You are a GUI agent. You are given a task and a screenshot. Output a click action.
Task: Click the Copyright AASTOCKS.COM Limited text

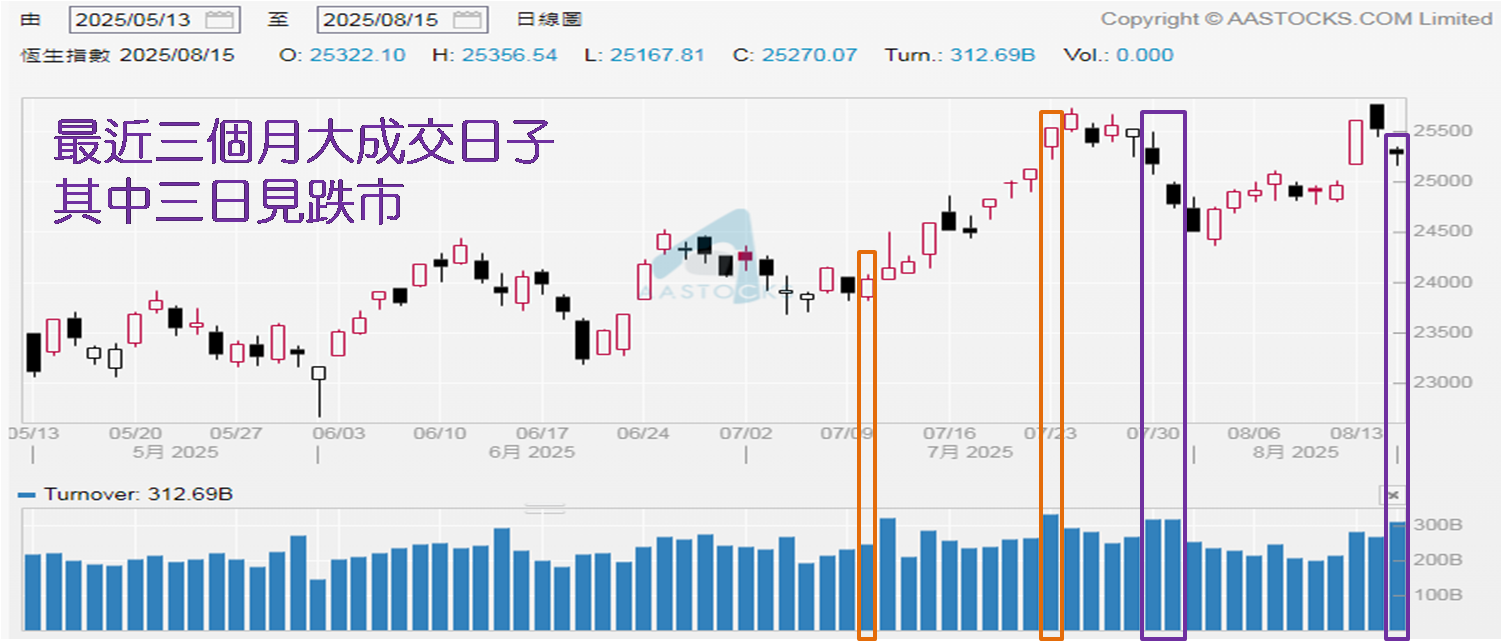click(1295, 19)
